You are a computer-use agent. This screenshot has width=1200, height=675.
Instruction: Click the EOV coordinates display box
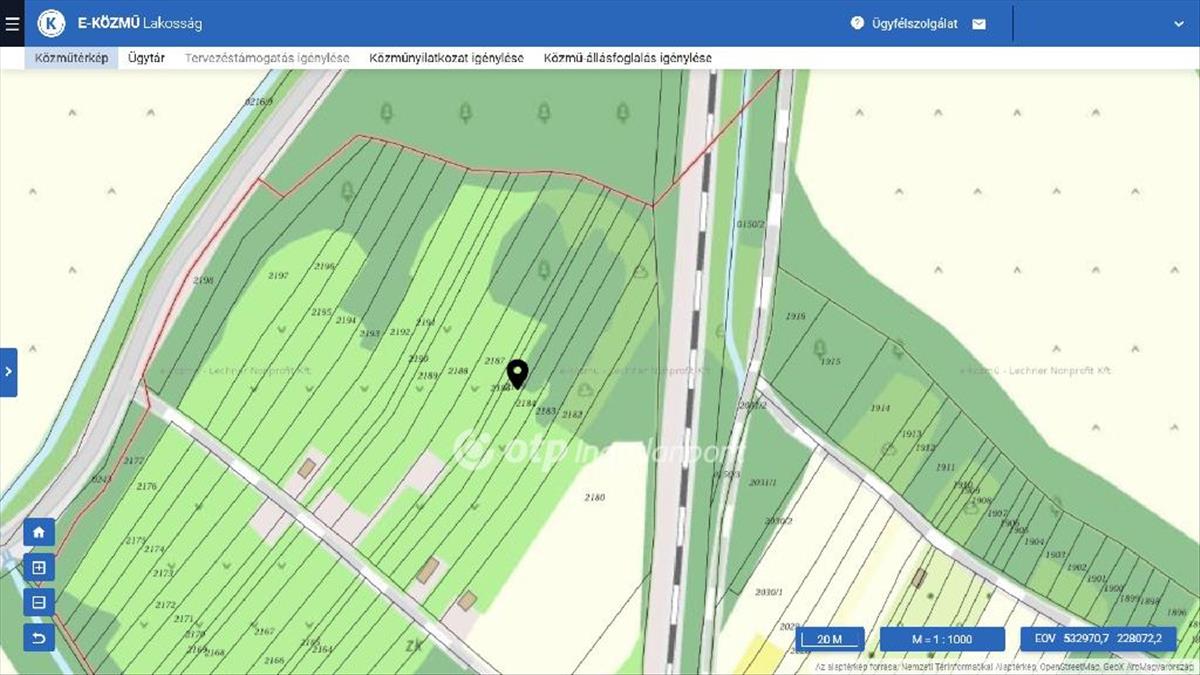pos(1097,639)
